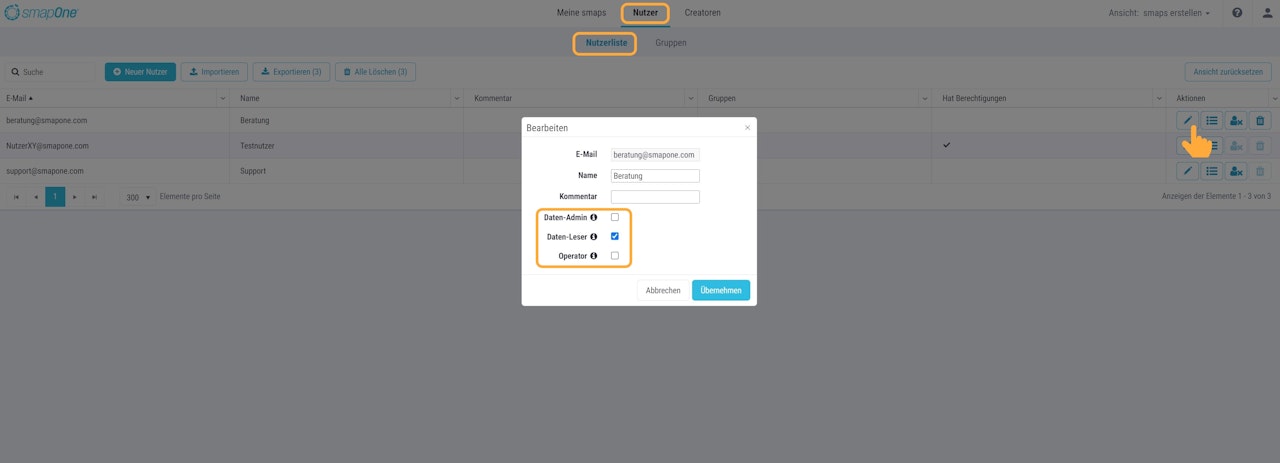Open the Gruppen sub-tab
The height and width of the screenshot is (463, 1280).
(x=670, y=43)
